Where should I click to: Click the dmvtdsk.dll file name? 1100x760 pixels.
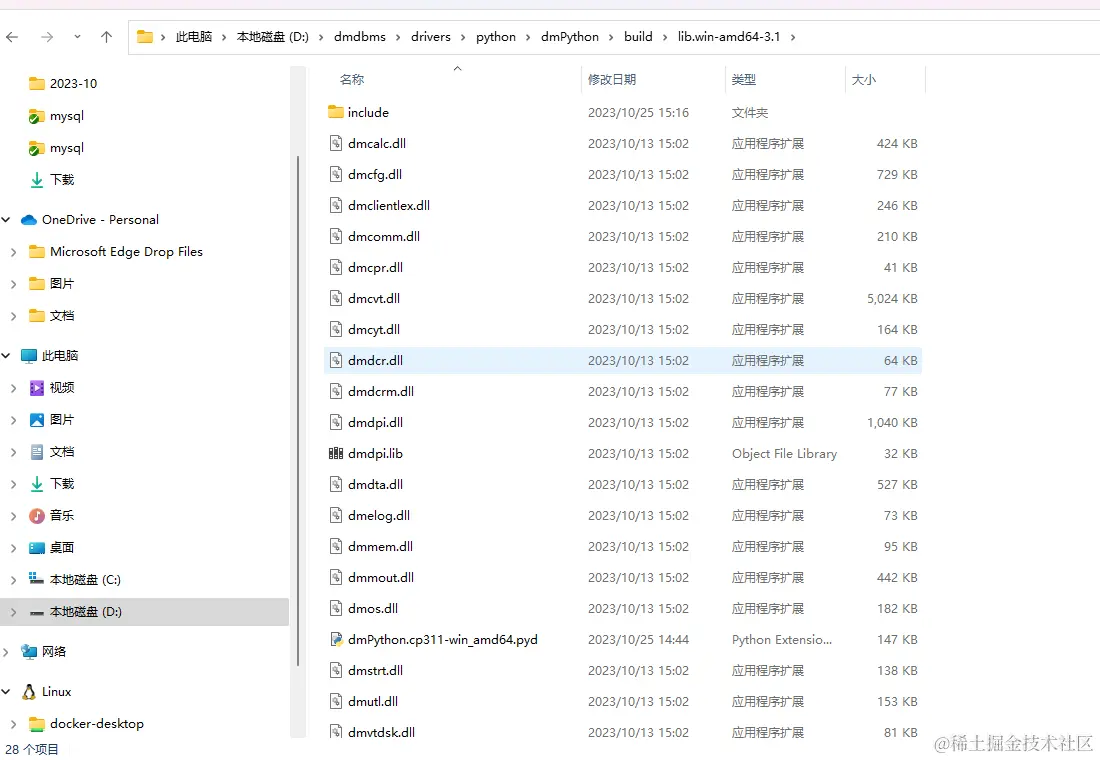pos(381,732)
